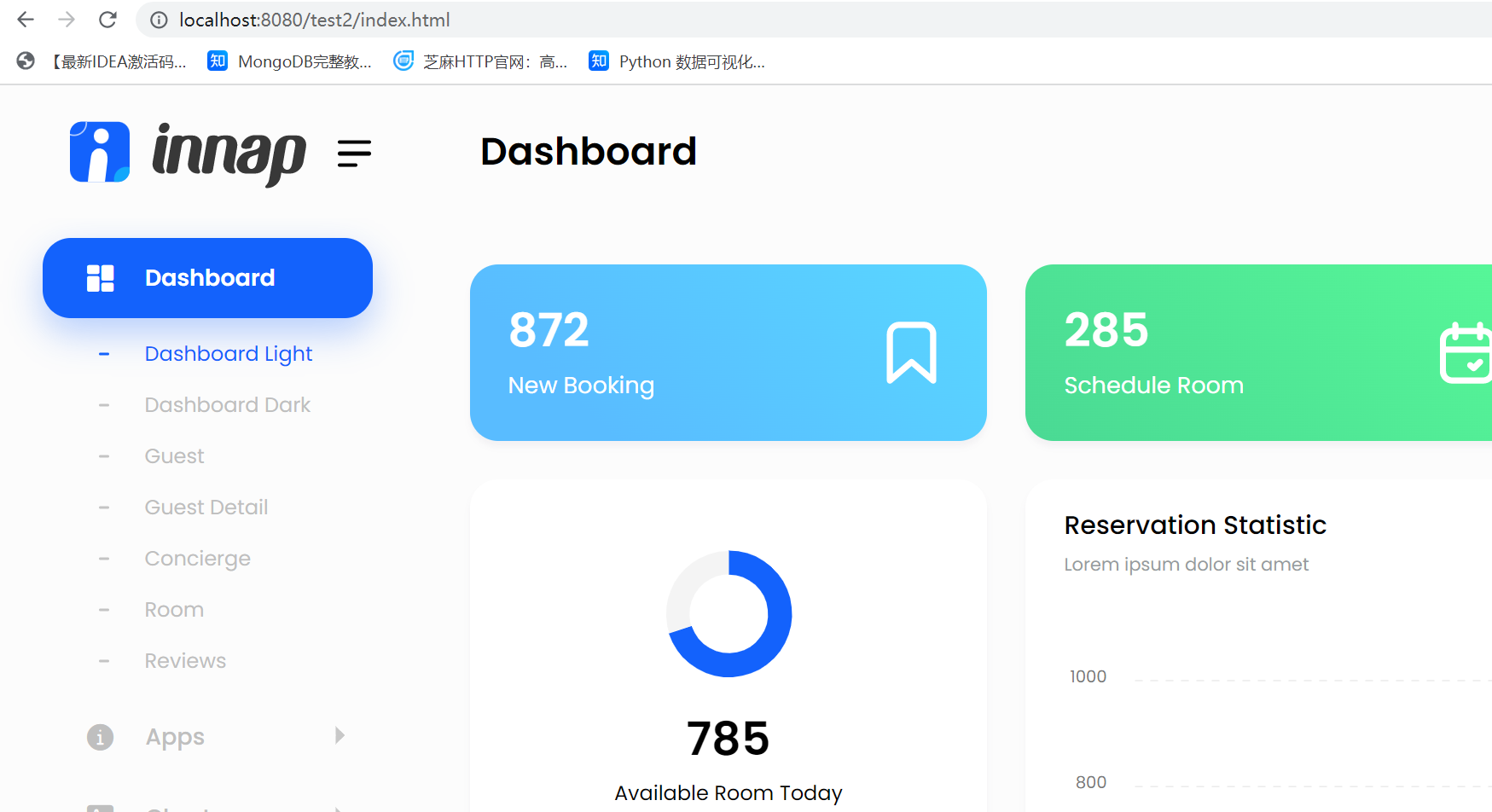The width and height of the screenshot is (1492, 812).
Task: Click the address bar URL field
Action: (819, 20)
